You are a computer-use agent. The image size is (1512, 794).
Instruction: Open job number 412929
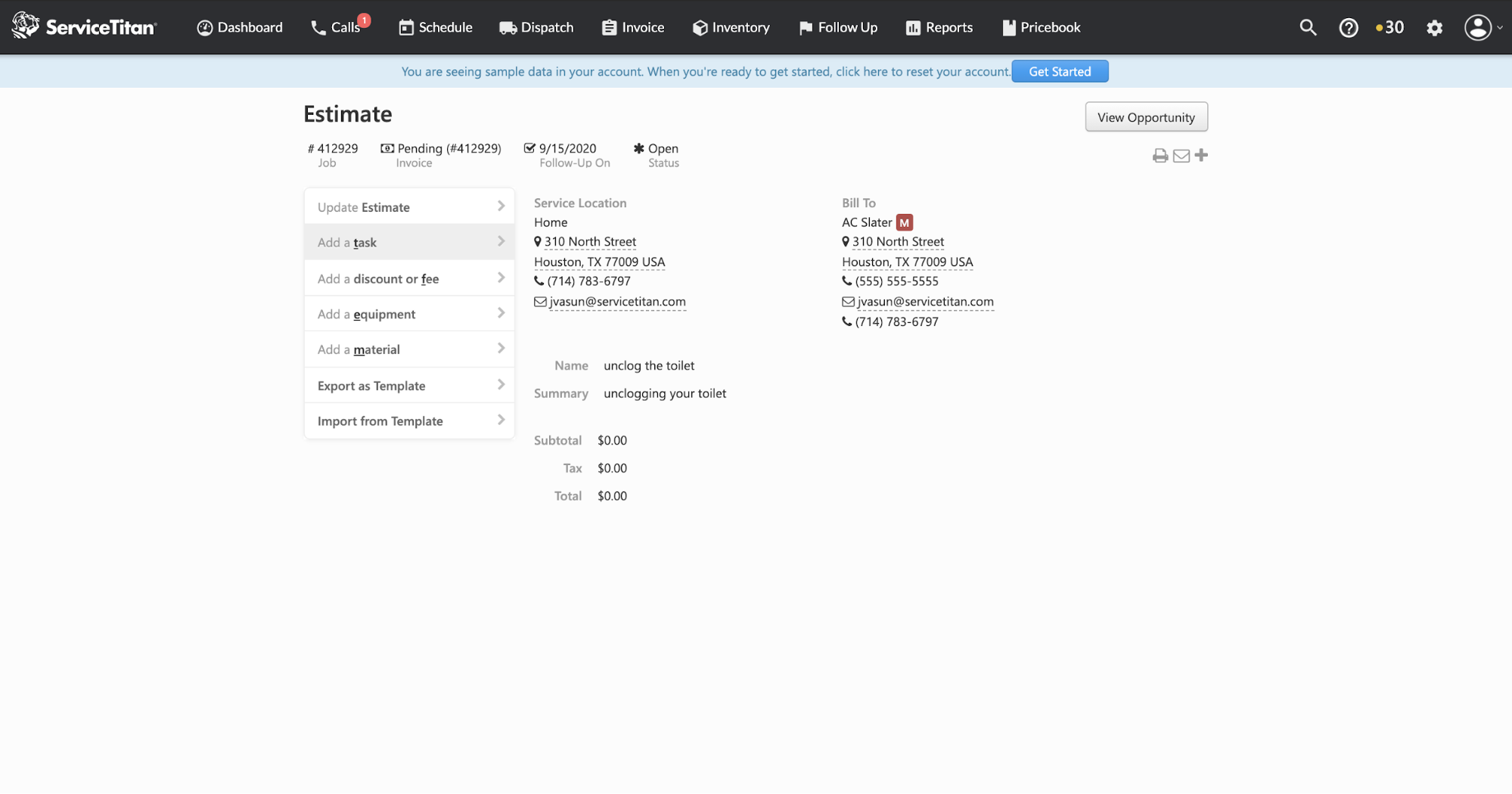(333, 148)
